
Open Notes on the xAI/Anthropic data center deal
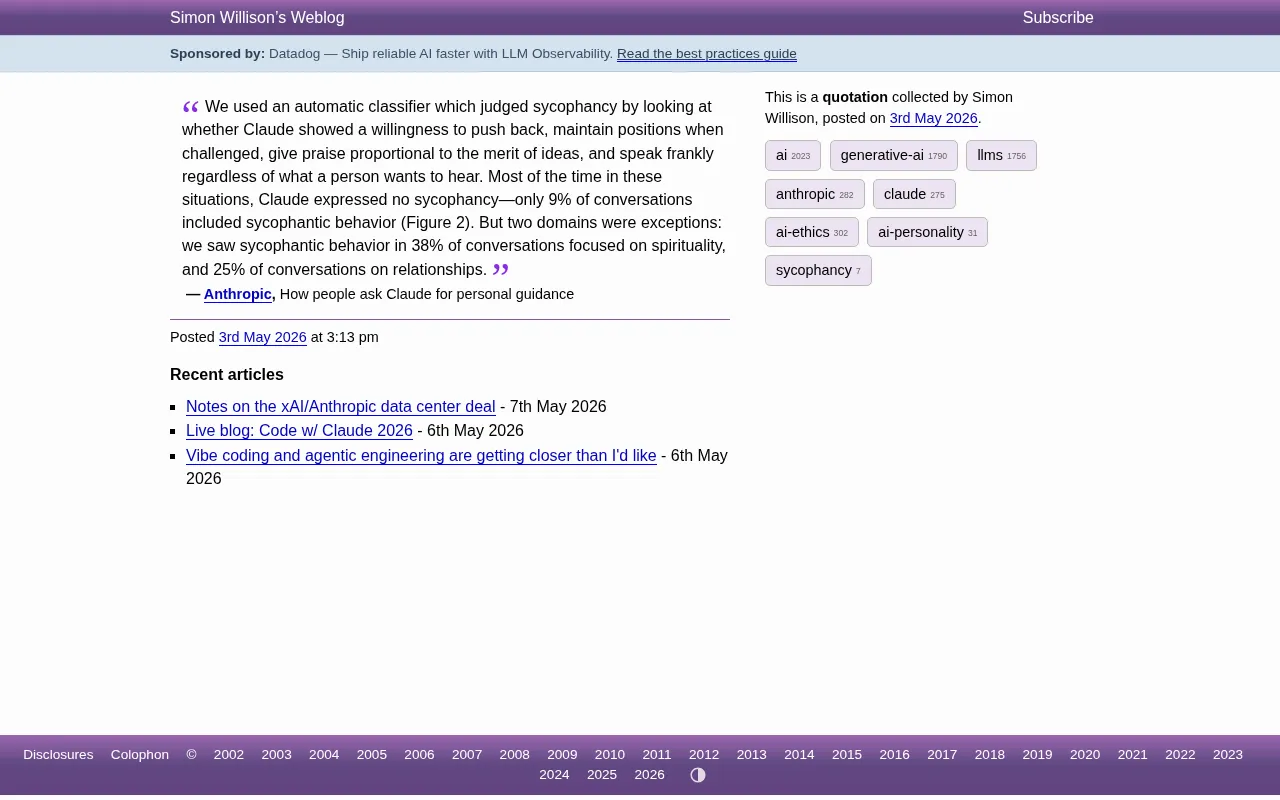click(x=341, y=407)
